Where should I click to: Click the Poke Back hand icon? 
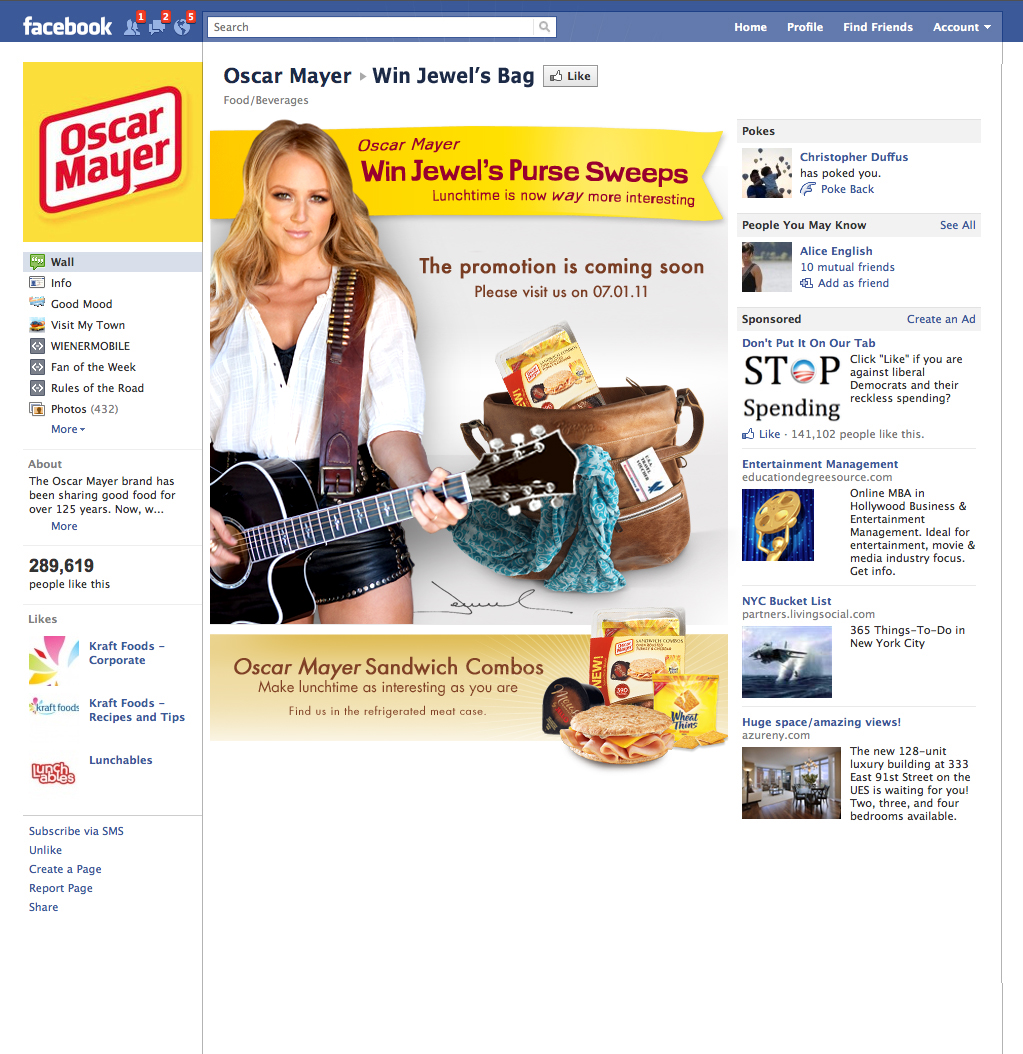807,190
